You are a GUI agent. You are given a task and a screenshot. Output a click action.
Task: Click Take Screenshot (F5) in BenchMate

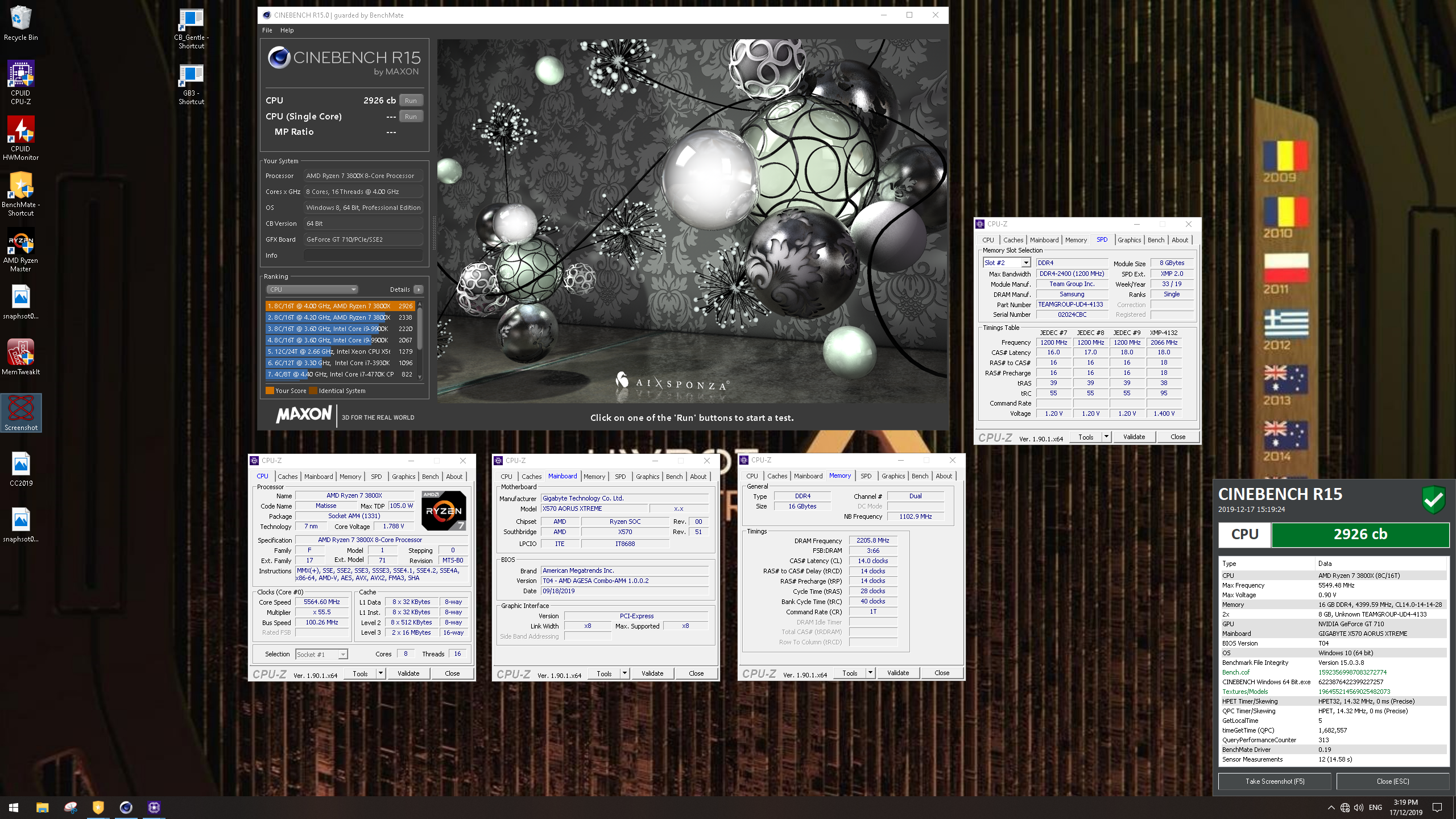1275,781
